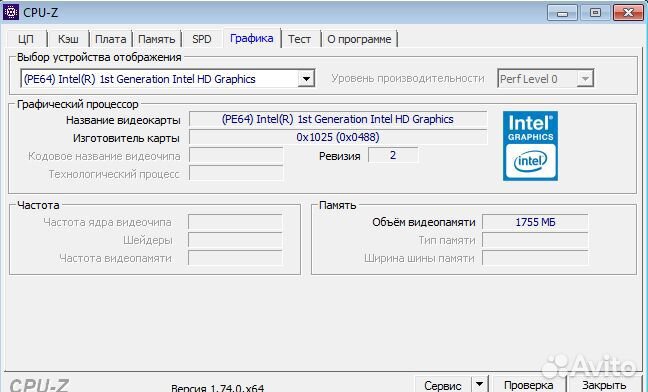
Task: Click the Ревизия value 2
Action: [x=393, y=155]
